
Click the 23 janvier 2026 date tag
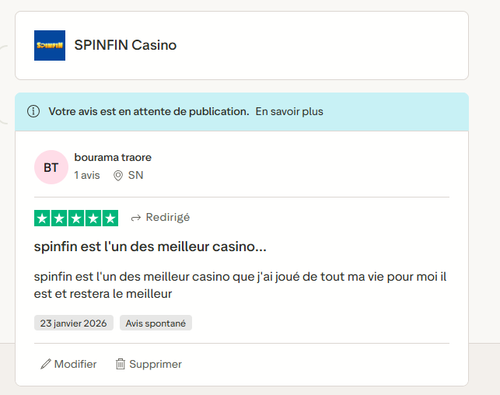[x=74, y=323]
